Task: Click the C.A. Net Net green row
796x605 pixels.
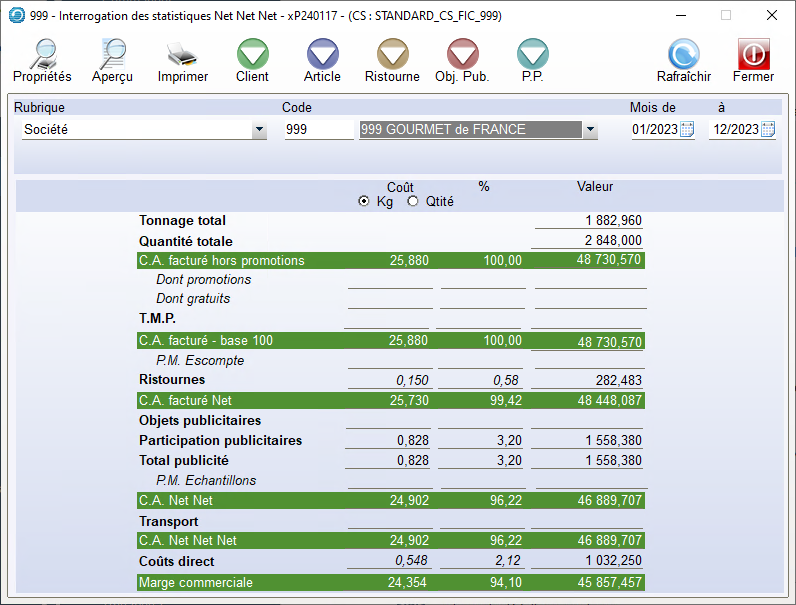Action: pos(390,500)
